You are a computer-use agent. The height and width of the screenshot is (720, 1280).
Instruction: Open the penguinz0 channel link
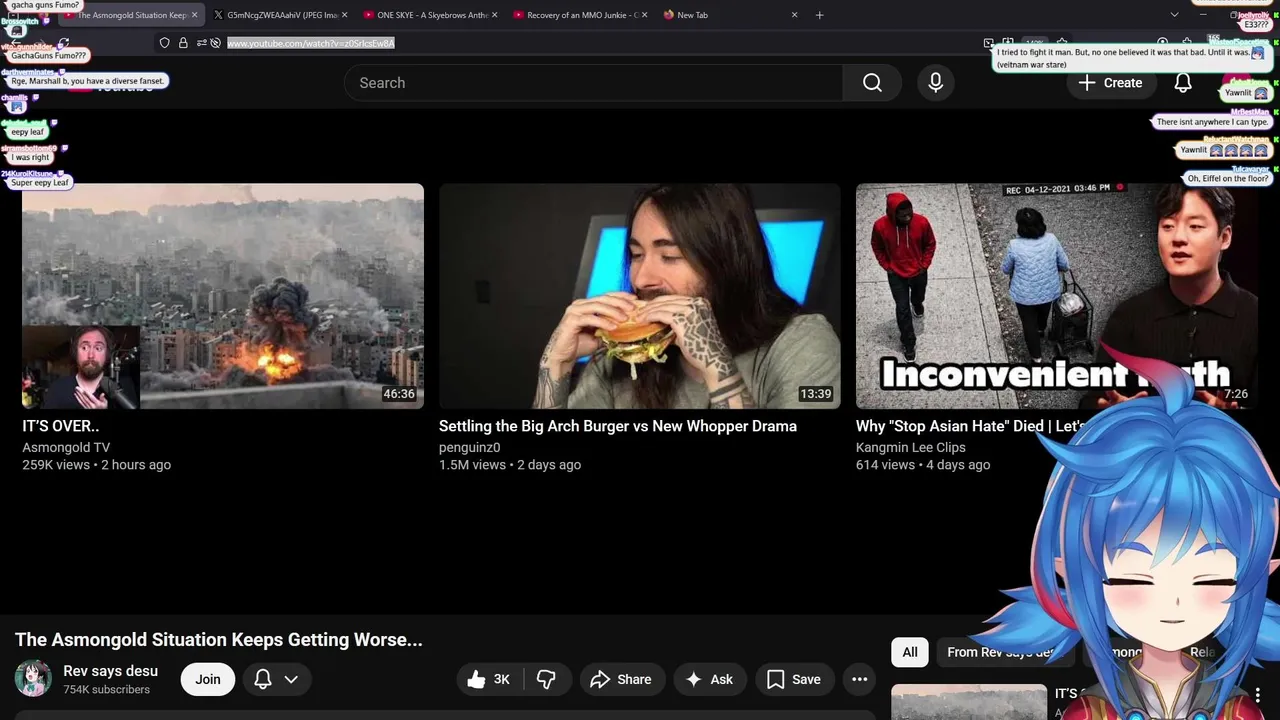point(469,447)
